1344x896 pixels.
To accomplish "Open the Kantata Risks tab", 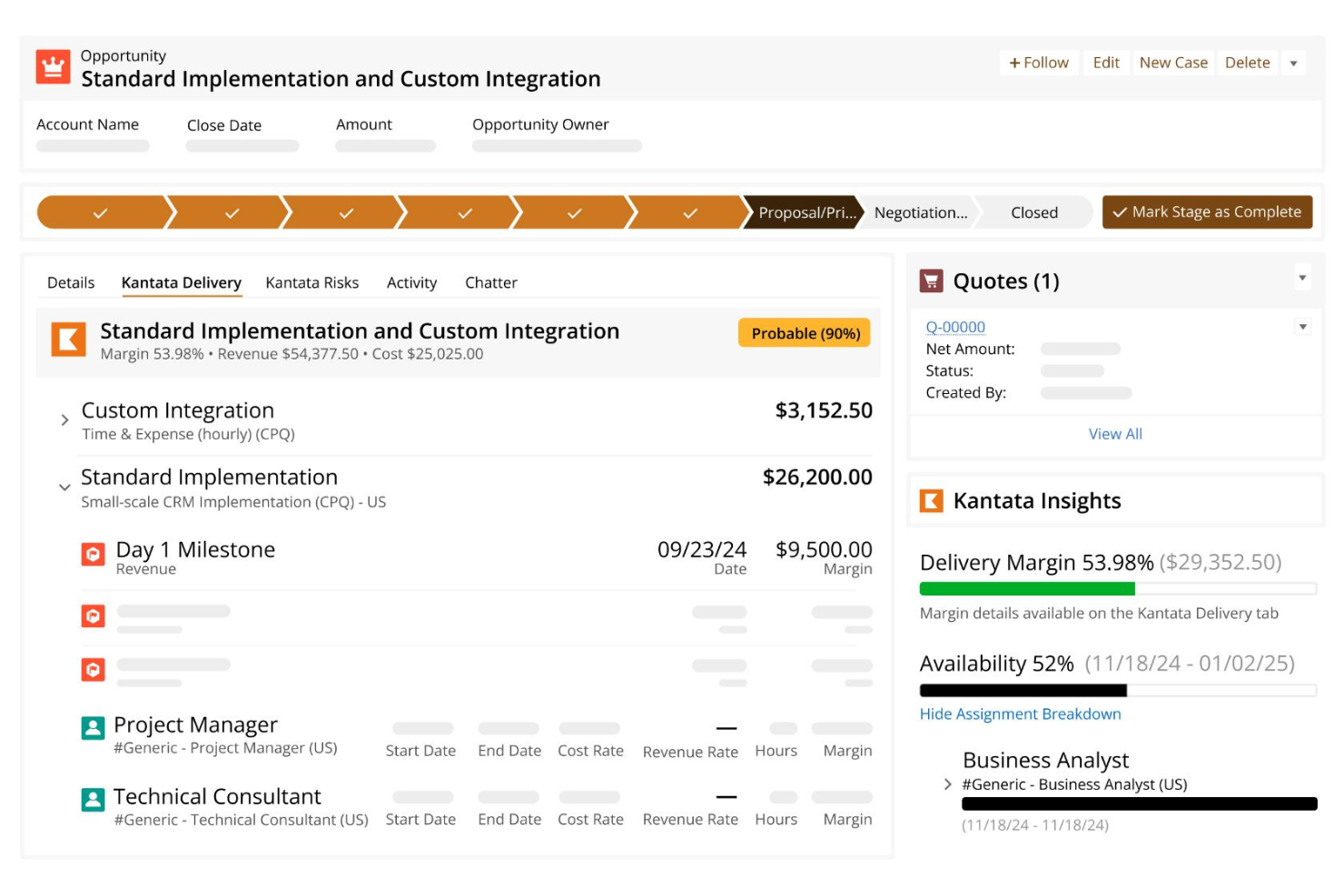I will coord(312,282).
